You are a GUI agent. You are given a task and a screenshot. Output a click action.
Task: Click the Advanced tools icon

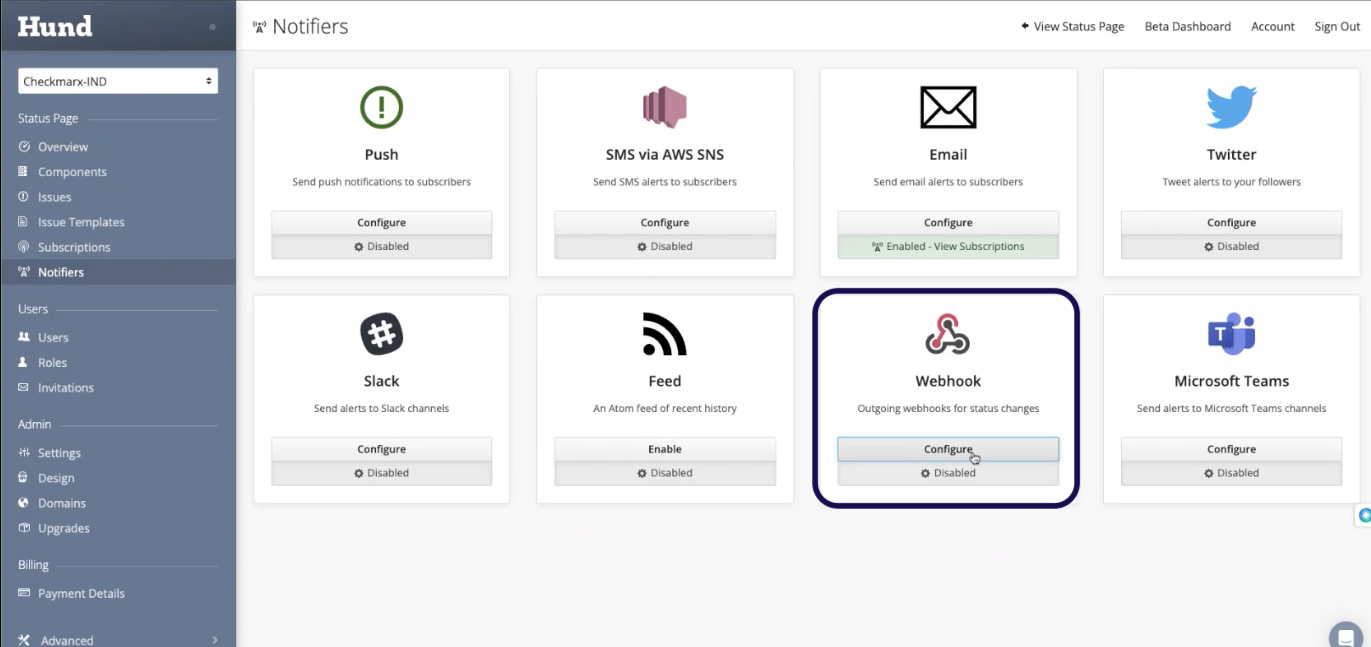tap(24, 640)
